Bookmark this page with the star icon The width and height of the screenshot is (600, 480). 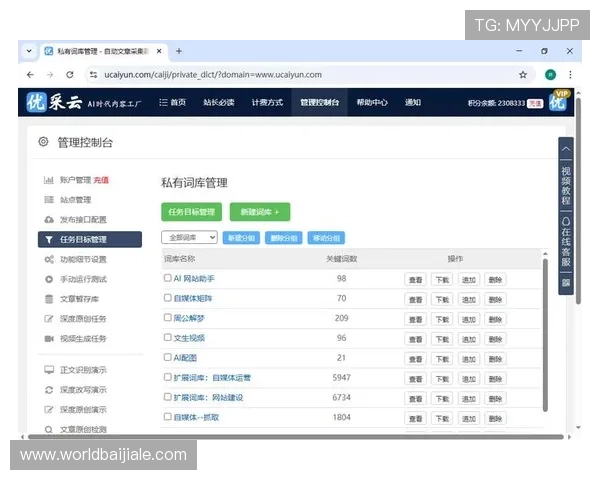pyautogui.click(x=522, y=74)
